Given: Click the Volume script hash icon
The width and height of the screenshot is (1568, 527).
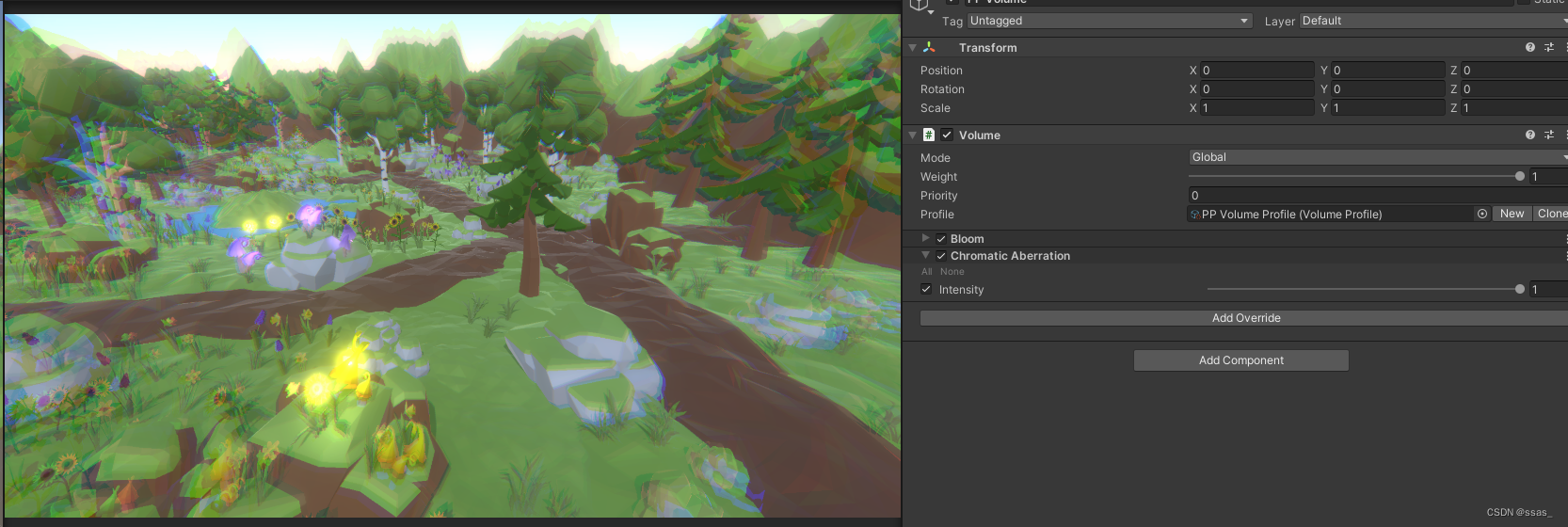Looking at the screenshot, I should click(x=929, y=135).
